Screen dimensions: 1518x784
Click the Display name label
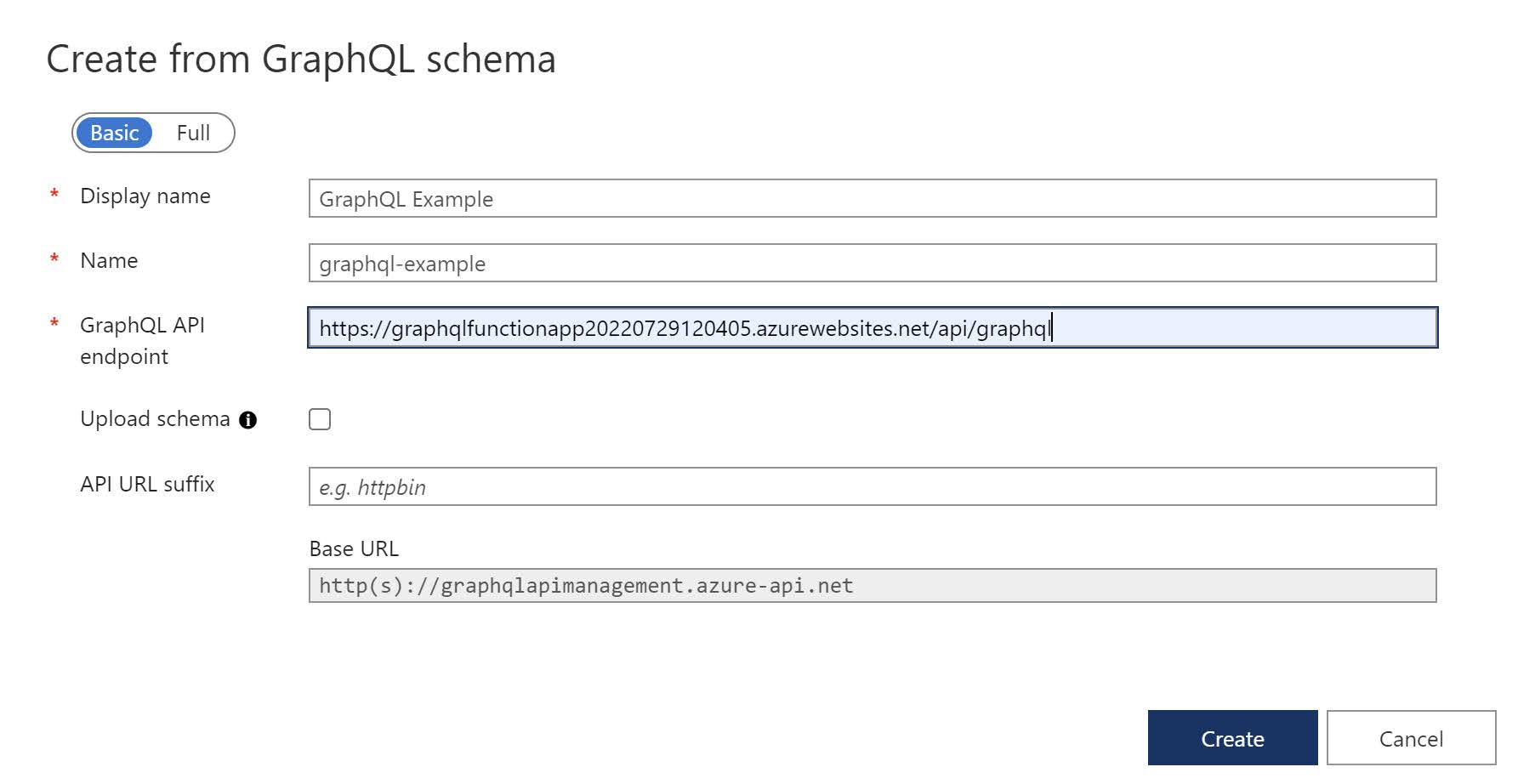pos(145,196)
